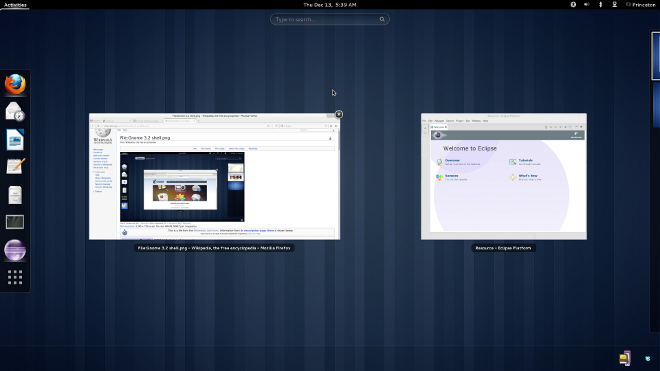Show all applications grid

[15, 277]
